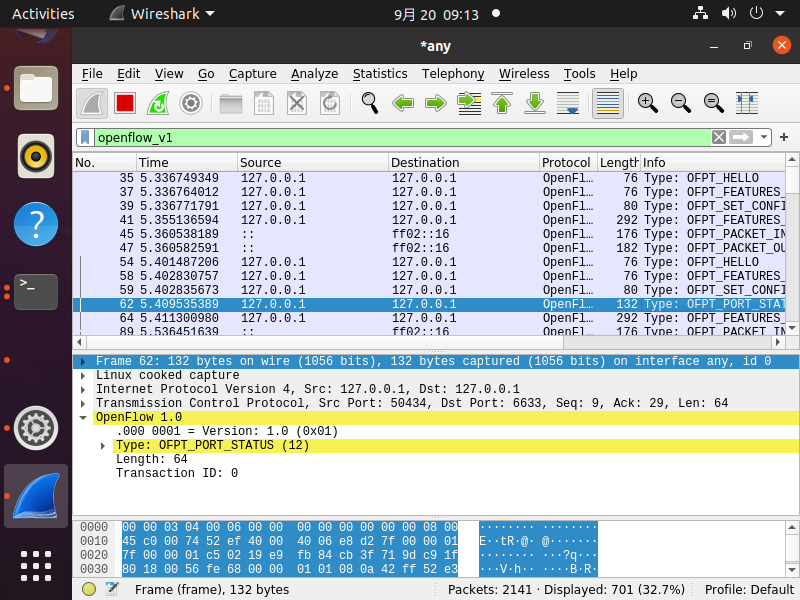
Task: Sort by the Time column header
Action: 187,163
